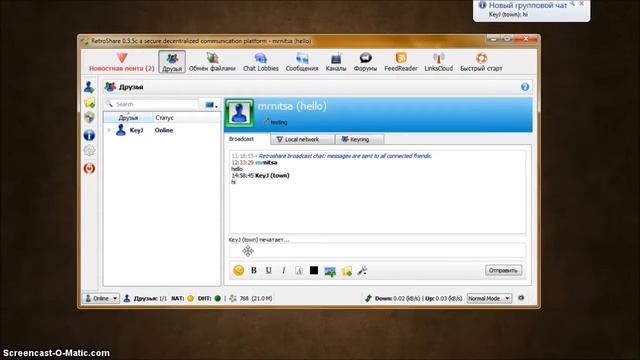
Task: Select the Друзья friends toolbar button
Action: 172,62
